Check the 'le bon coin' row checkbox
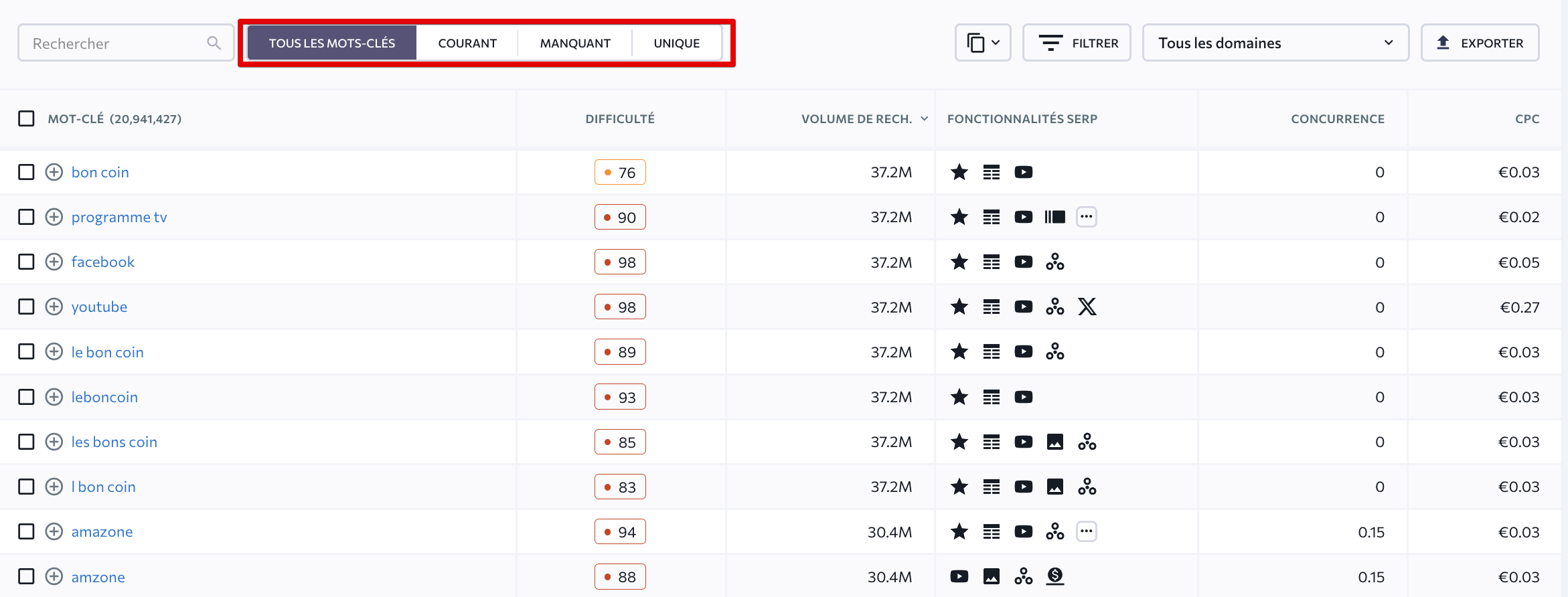 (x=26, y=351)
